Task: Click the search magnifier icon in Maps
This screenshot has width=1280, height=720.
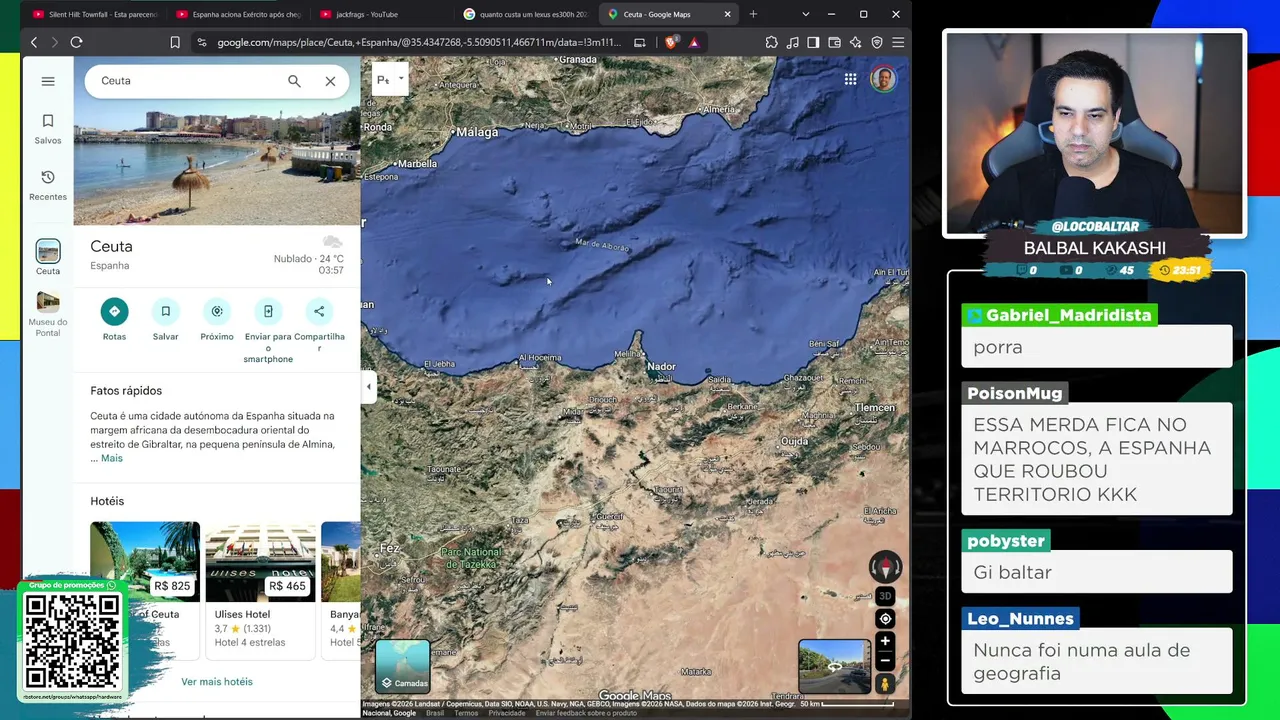Action: [x=294, y=81]
